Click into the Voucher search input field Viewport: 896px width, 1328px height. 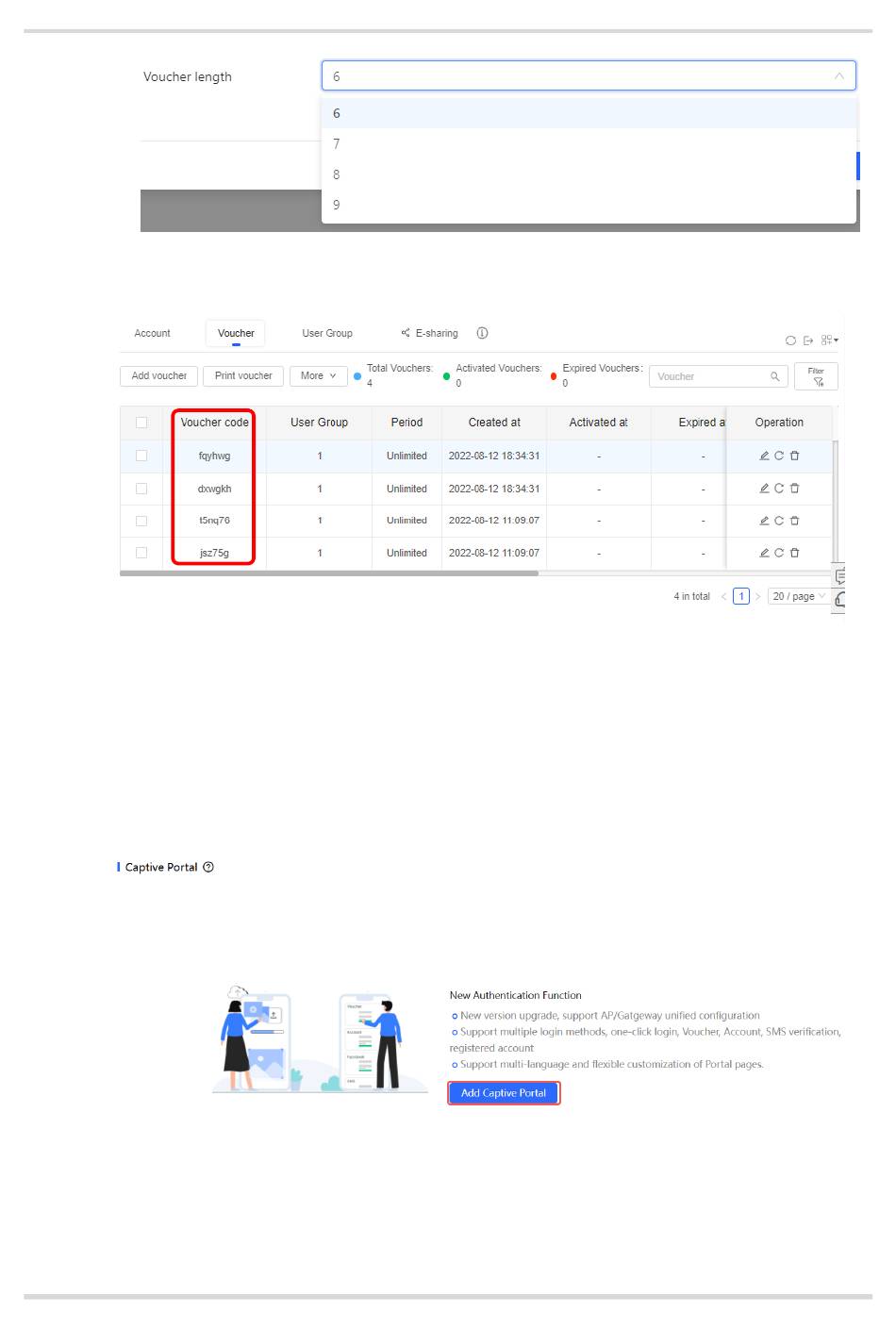tap(709, 376)
